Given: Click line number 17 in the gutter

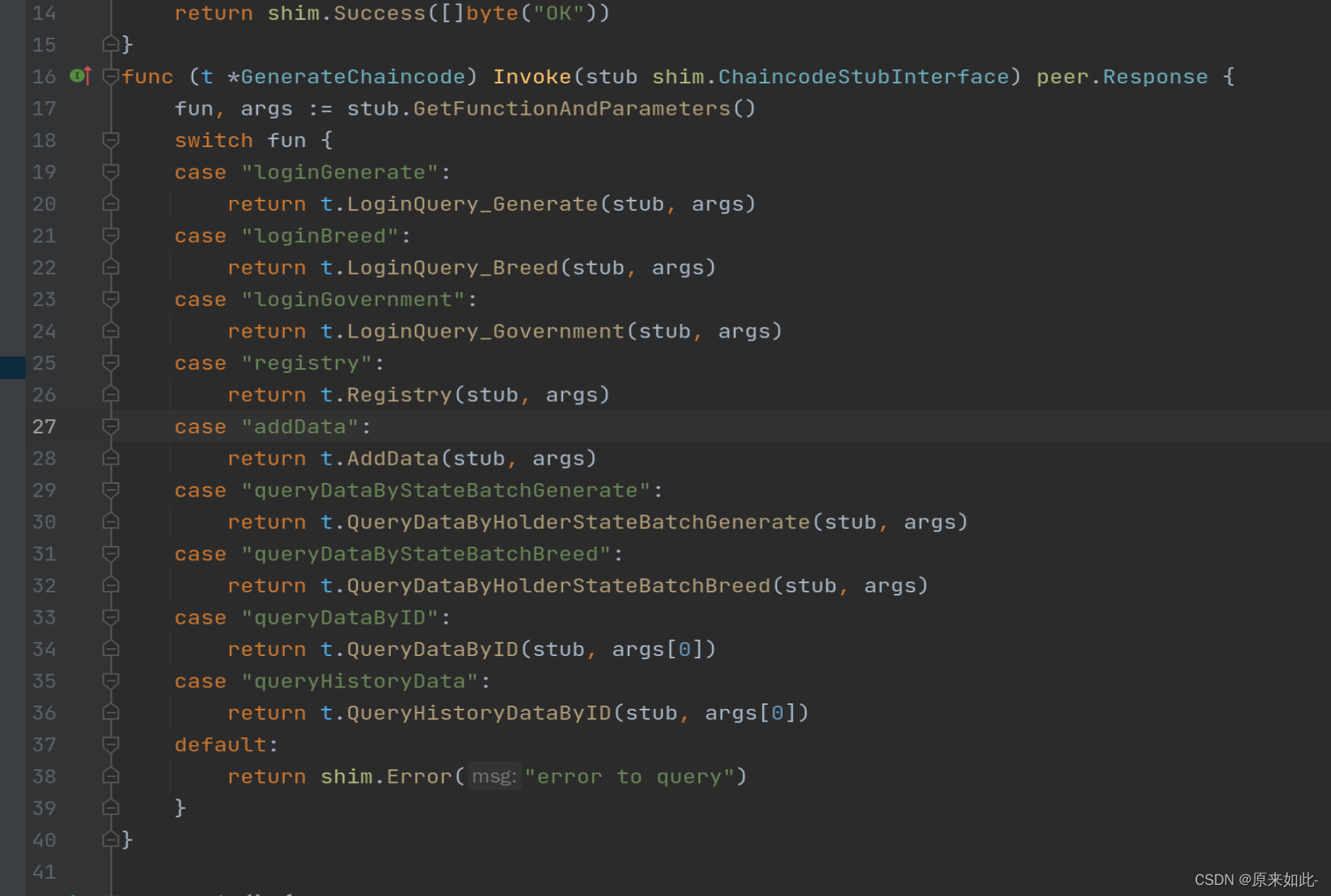Looking at the screenshot, I should (x=44, y=109).
